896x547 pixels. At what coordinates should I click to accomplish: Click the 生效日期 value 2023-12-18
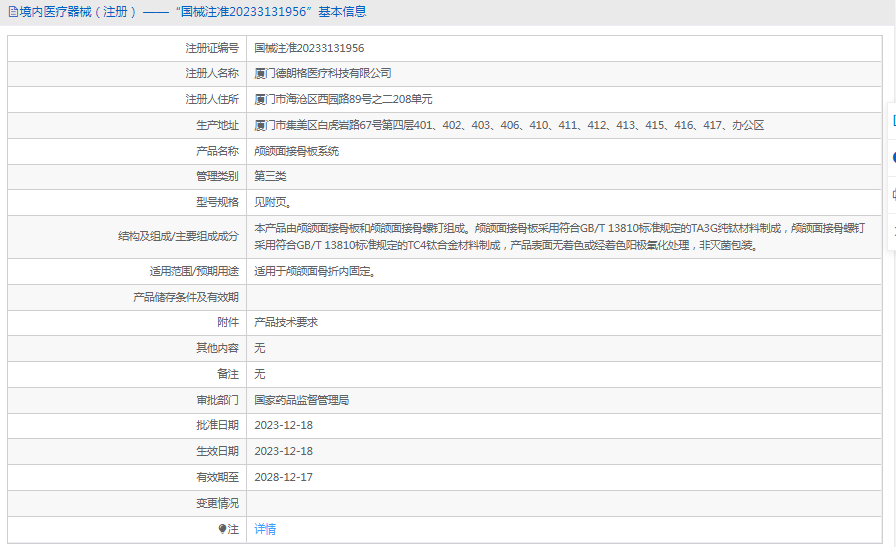point(283,452)
